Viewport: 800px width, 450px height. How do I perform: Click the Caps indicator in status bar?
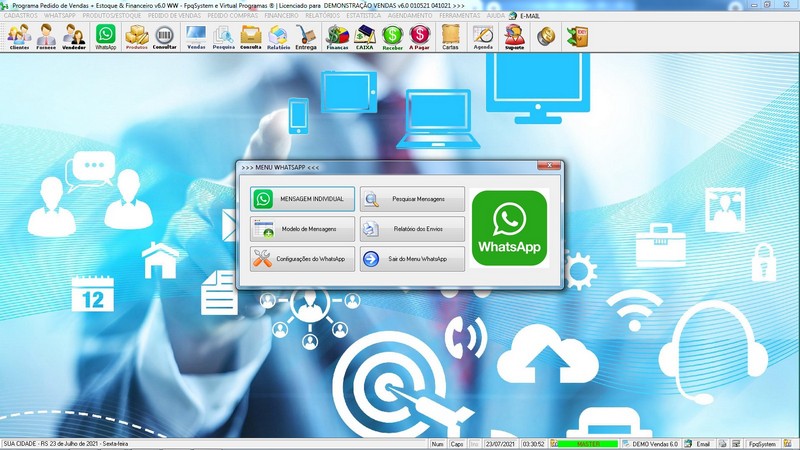tap(457, 444)
